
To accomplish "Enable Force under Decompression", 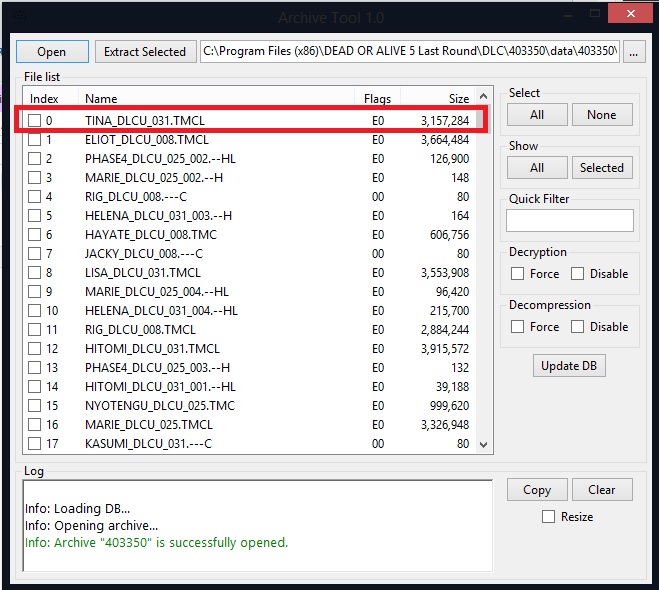I will coord(517,327).
